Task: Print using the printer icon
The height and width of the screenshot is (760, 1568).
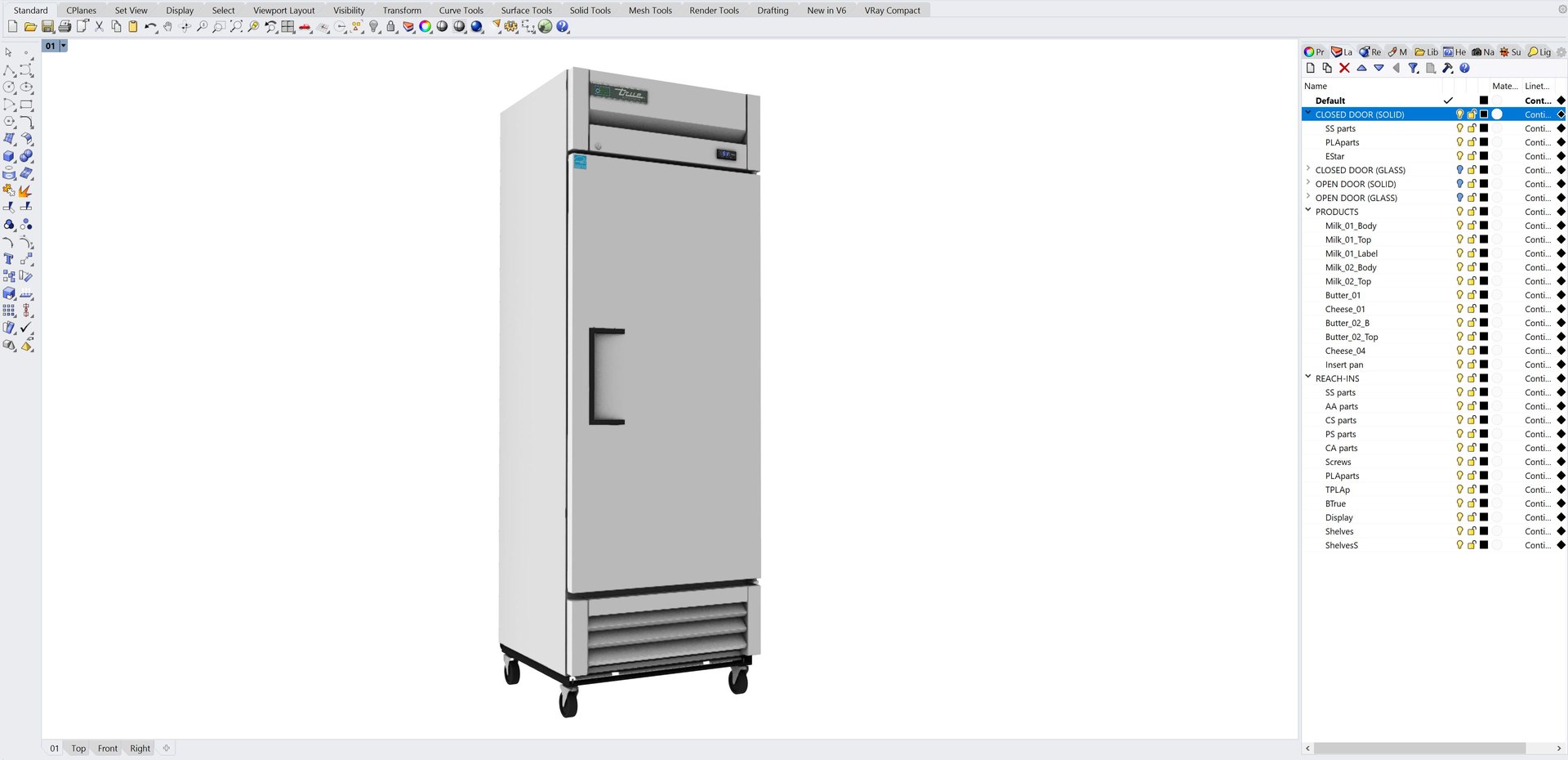Action: [65, 27]
